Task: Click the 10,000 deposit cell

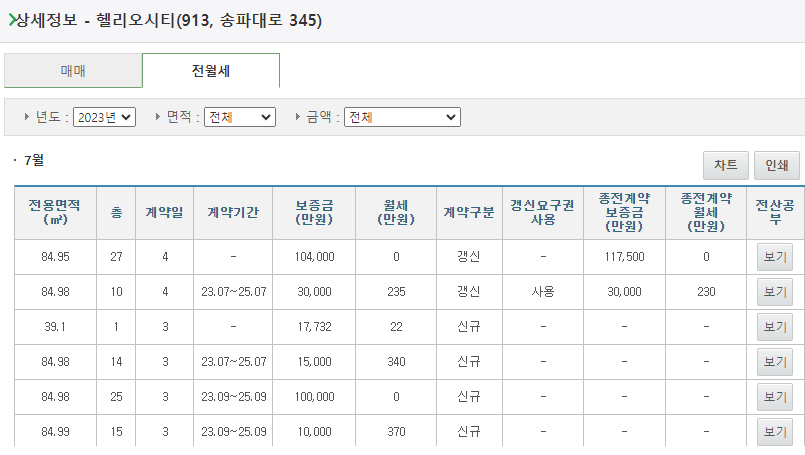Action: click(x=314, y=431)
